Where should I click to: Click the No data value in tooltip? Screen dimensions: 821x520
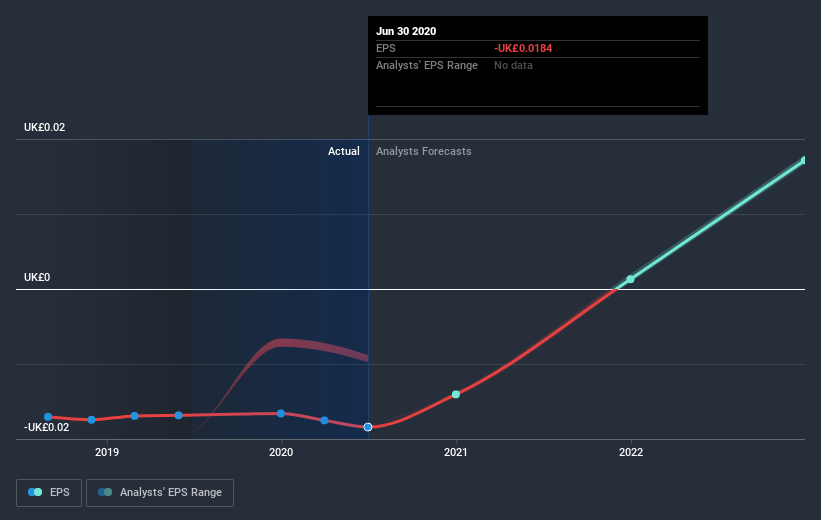[x=513, y=65]
